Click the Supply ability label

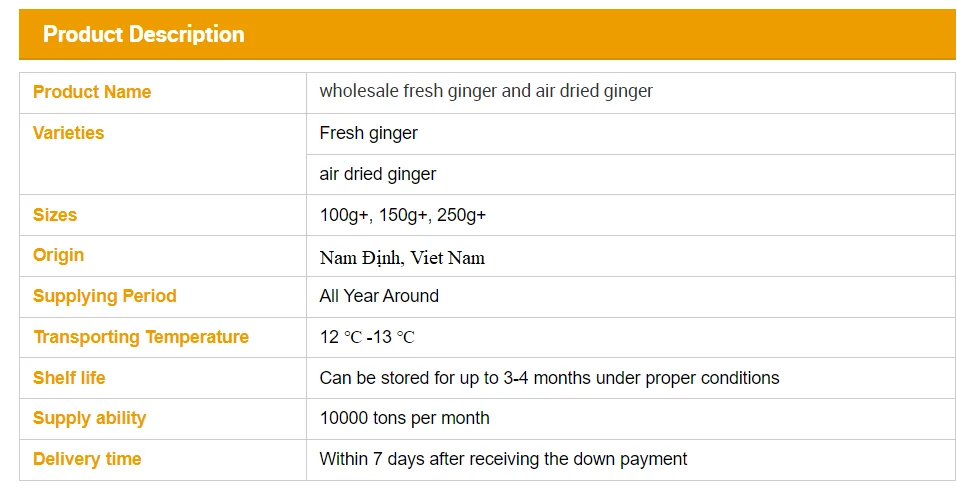[89, 418]
